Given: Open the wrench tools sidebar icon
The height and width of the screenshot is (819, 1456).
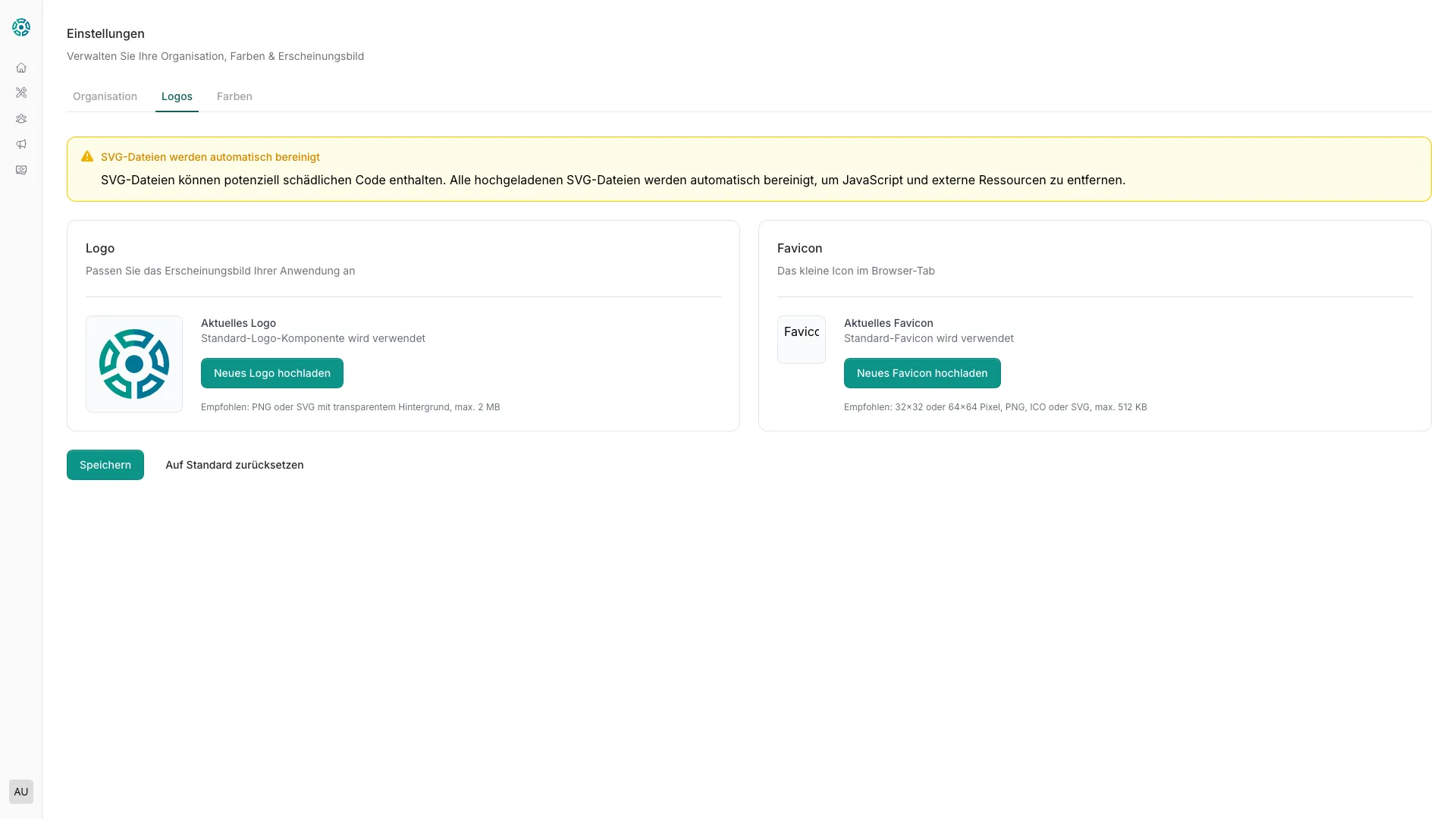Looking at the screenshot, I should pos(21,93).
